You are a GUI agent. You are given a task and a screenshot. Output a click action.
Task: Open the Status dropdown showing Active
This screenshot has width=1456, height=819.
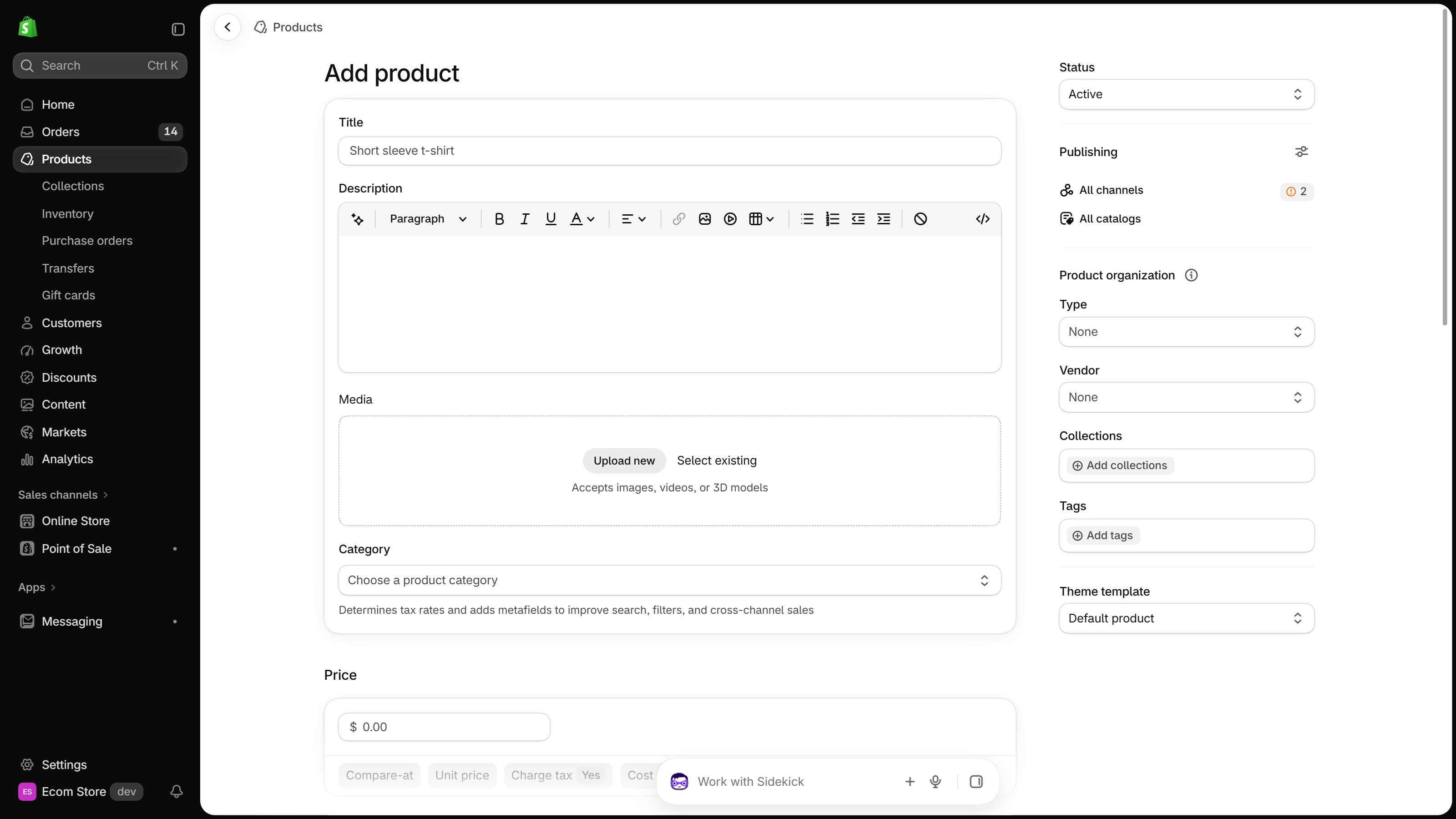tap(1186, 94)
